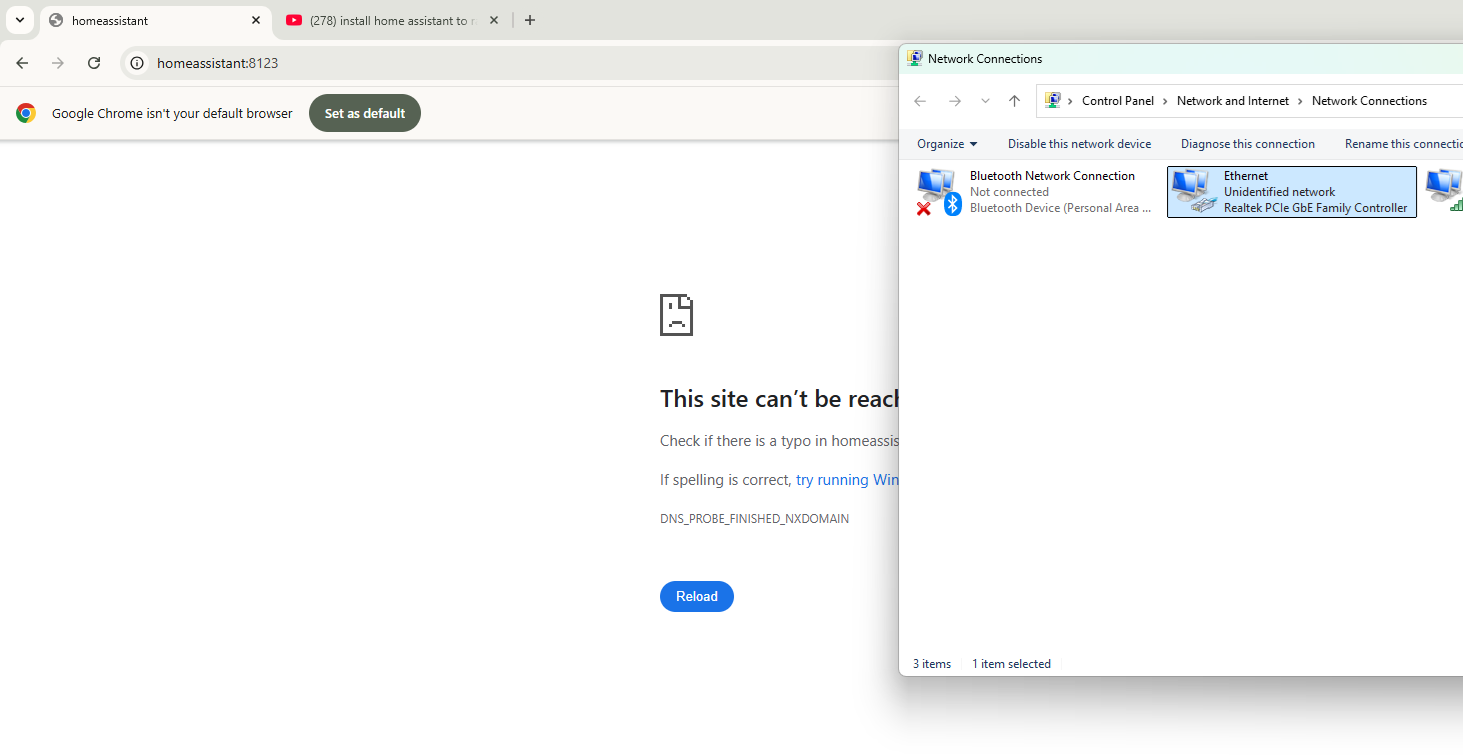This screenshot has width=1463, height=755.
Task: Click Disable this network device
Action: click(1079, 144)
